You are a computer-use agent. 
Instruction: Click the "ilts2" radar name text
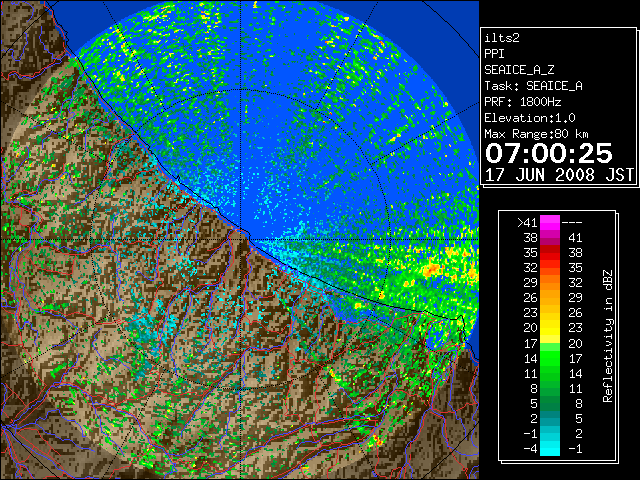pyautogui.click(x=502, y=38)
